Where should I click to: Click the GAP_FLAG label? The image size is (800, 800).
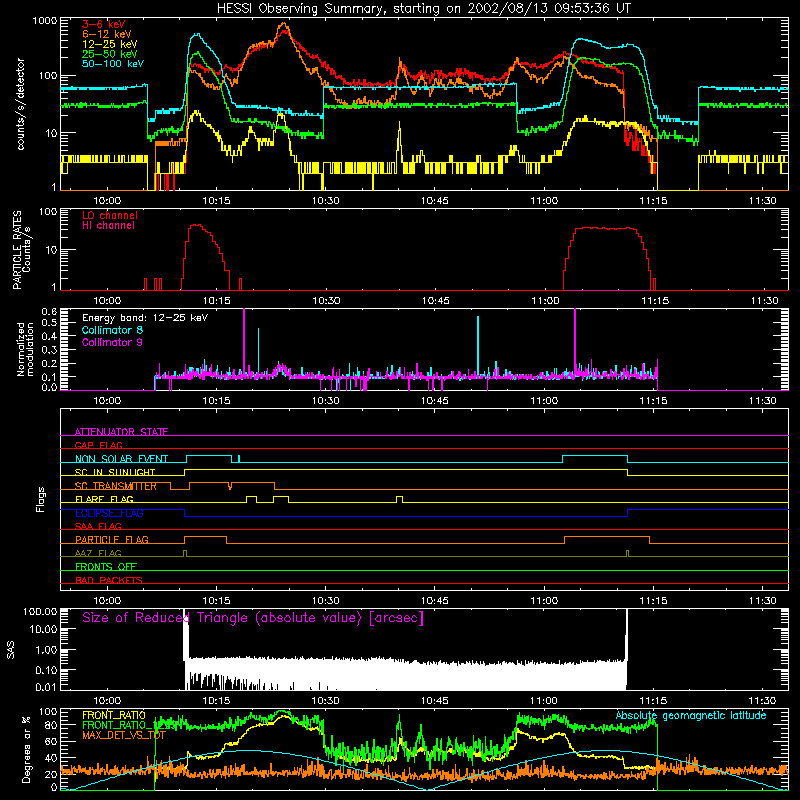[x=98, y=445]
